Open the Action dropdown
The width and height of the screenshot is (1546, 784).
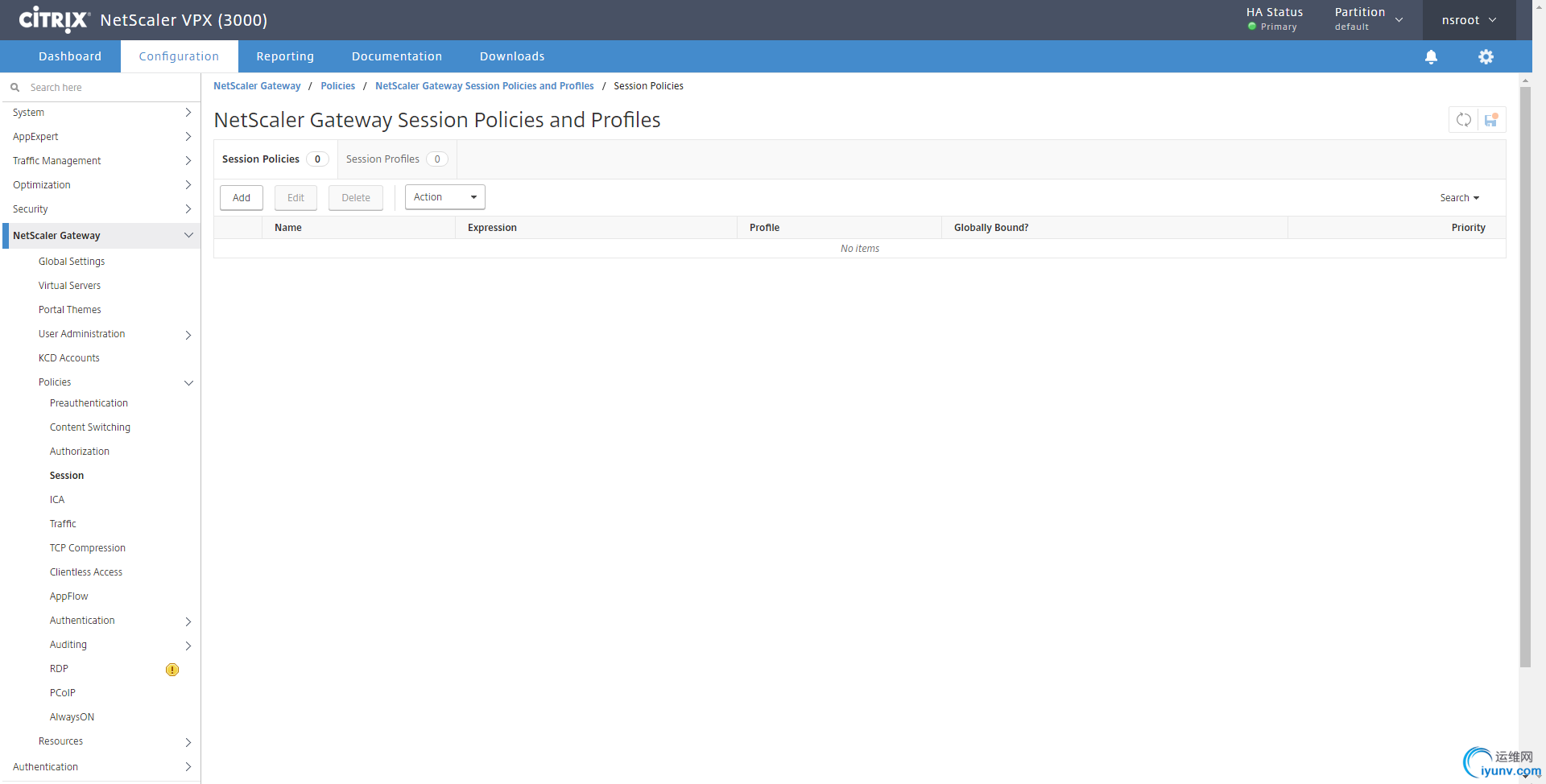click(444, 197)
